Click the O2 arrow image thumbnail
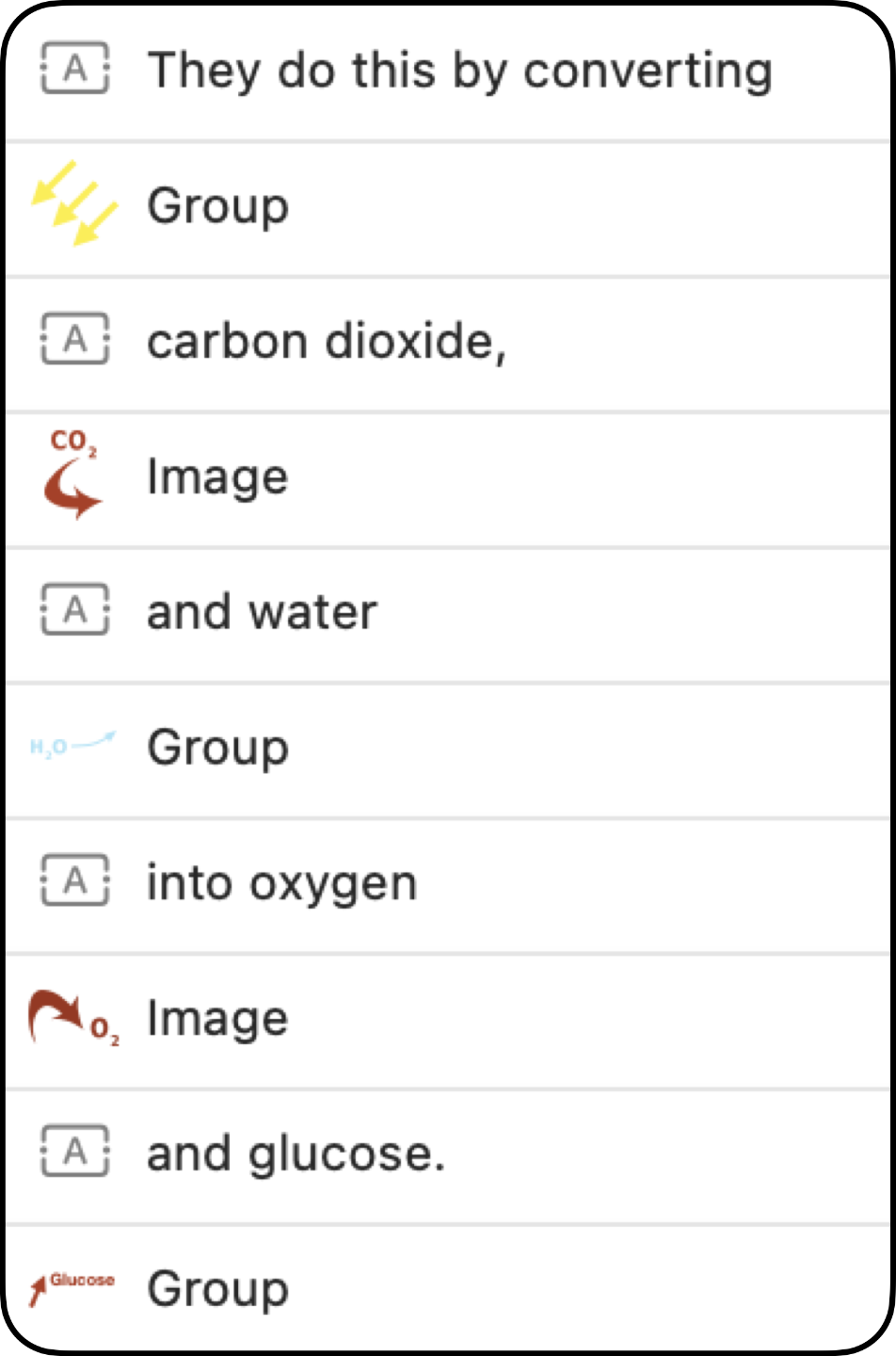Image resolution: width=896 pixels, height=1356 pixels. [x=73, y=1018]
